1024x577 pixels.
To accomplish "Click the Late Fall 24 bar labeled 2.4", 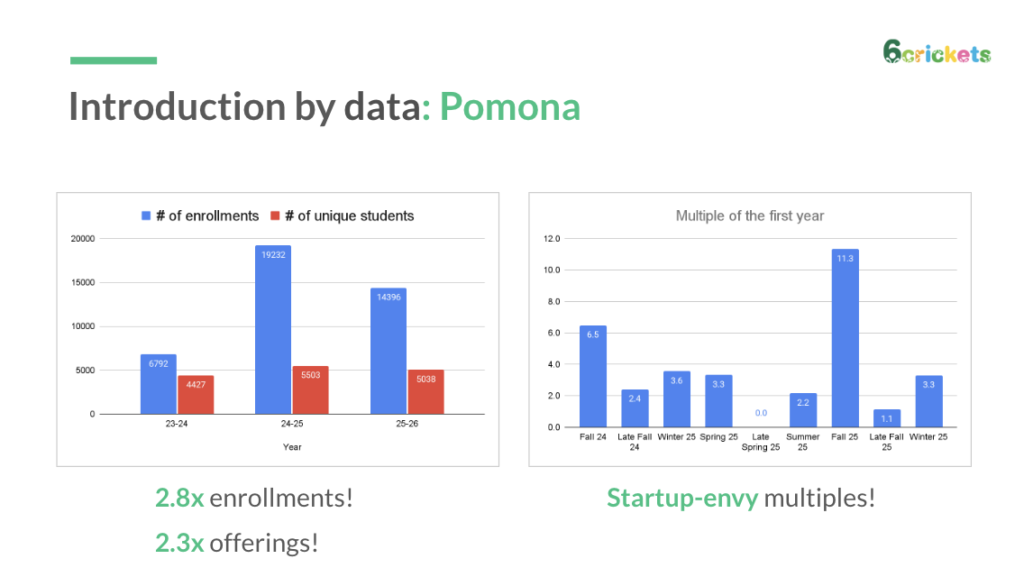I will tap(634, 408).
